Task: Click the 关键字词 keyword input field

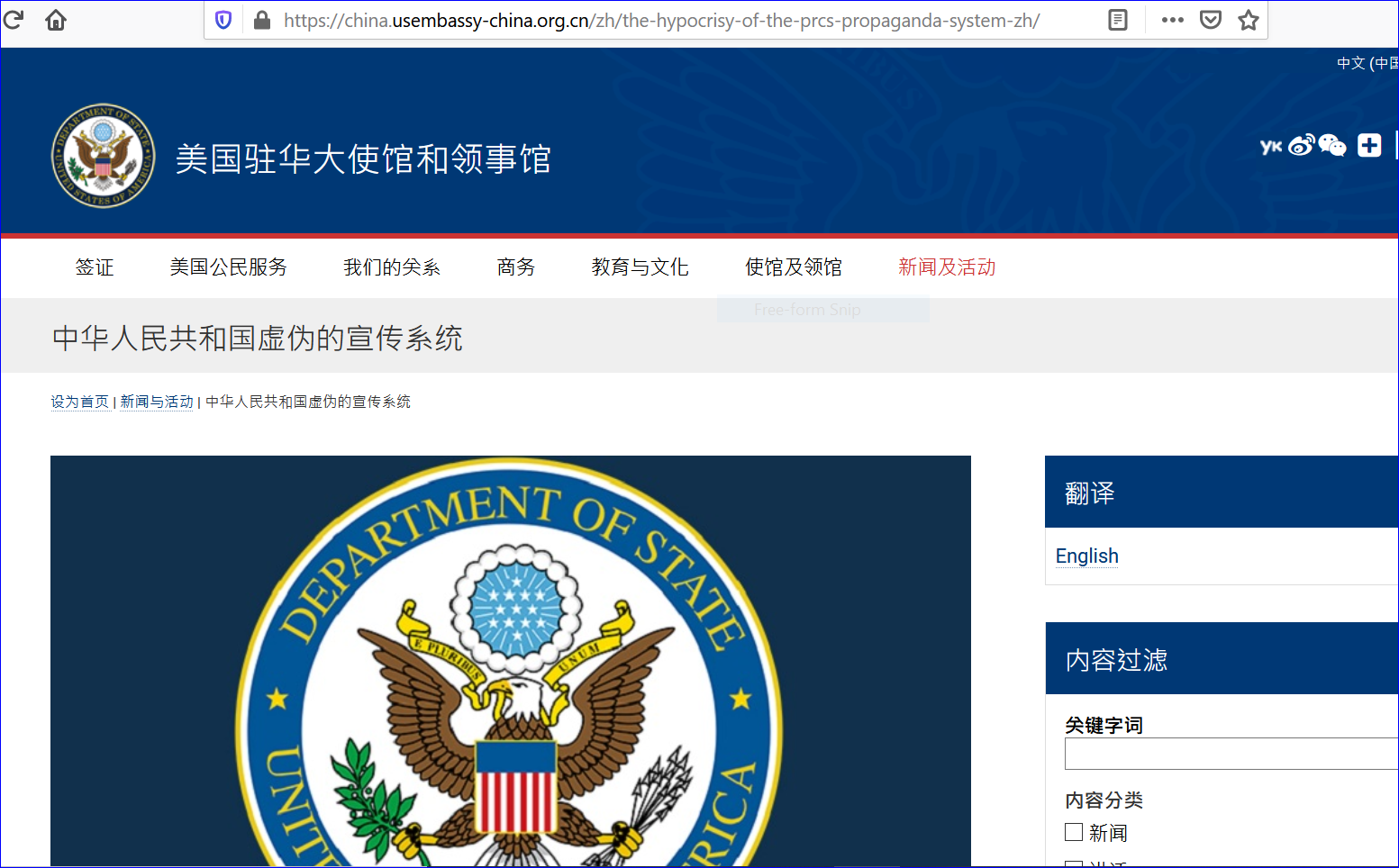Action: click(x=1231, y=754)
